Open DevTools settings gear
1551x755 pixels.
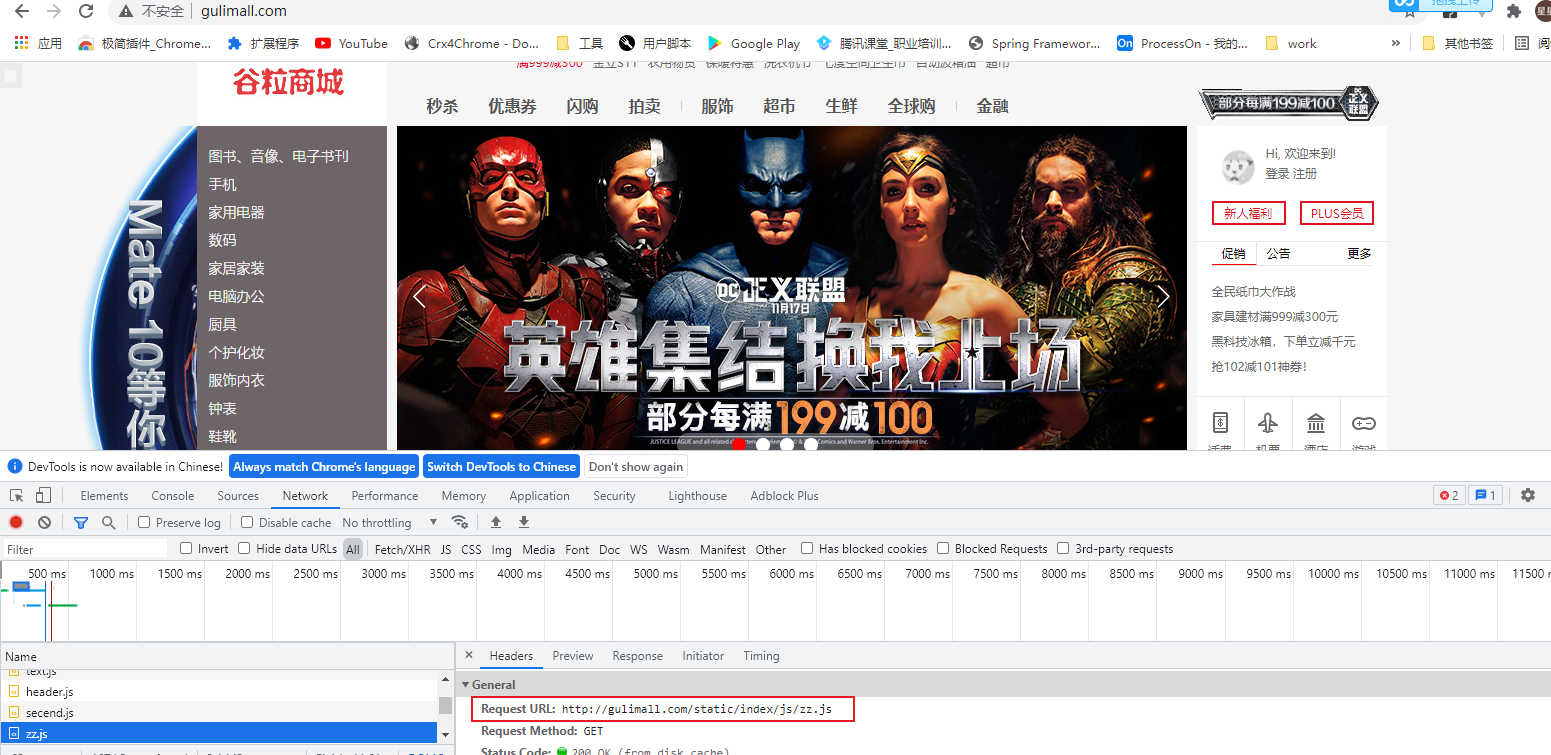coord(1527,495)
